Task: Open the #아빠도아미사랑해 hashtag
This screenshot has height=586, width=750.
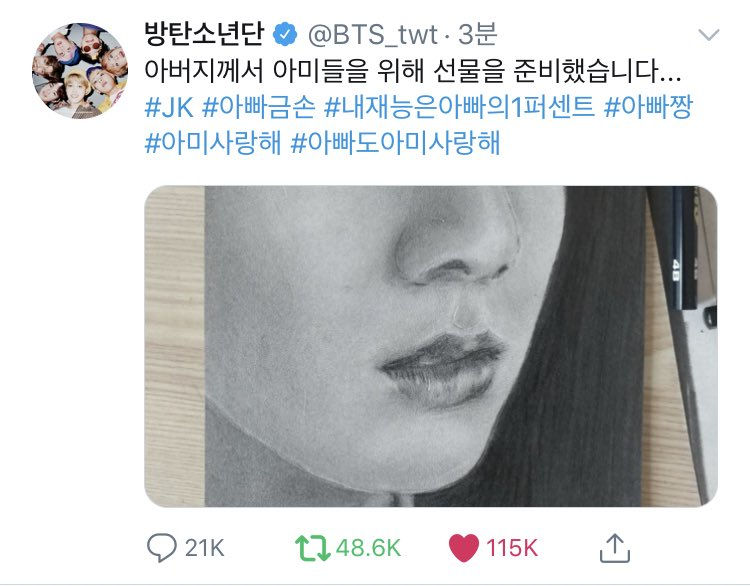Action: (x=395, y=143)
